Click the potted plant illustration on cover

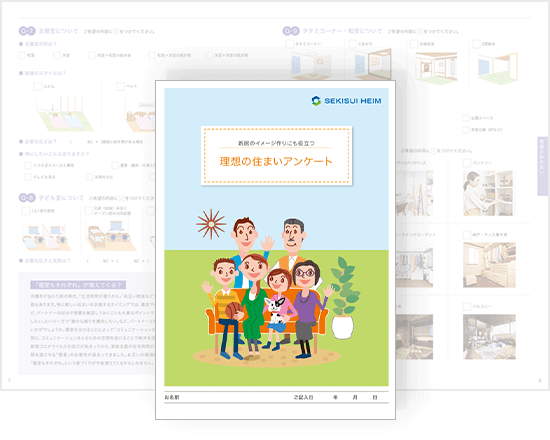coord(344,298)
